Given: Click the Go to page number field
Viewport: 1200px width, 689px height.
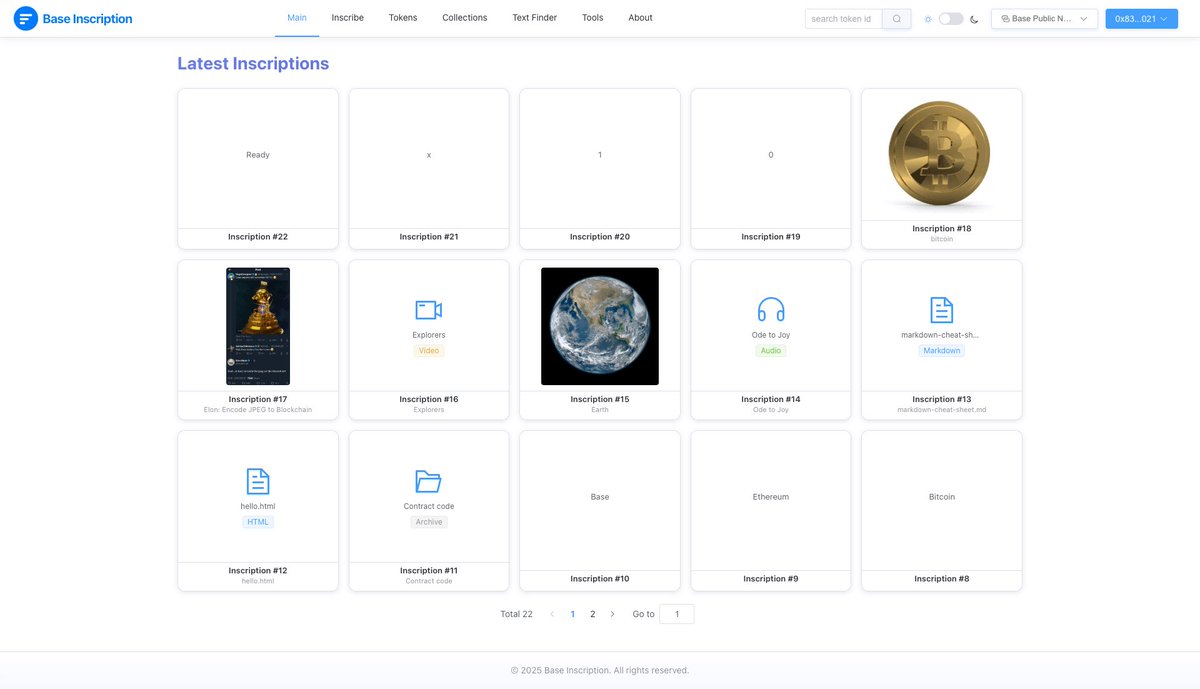Looking at the screenshot, I should click(677, 614).
